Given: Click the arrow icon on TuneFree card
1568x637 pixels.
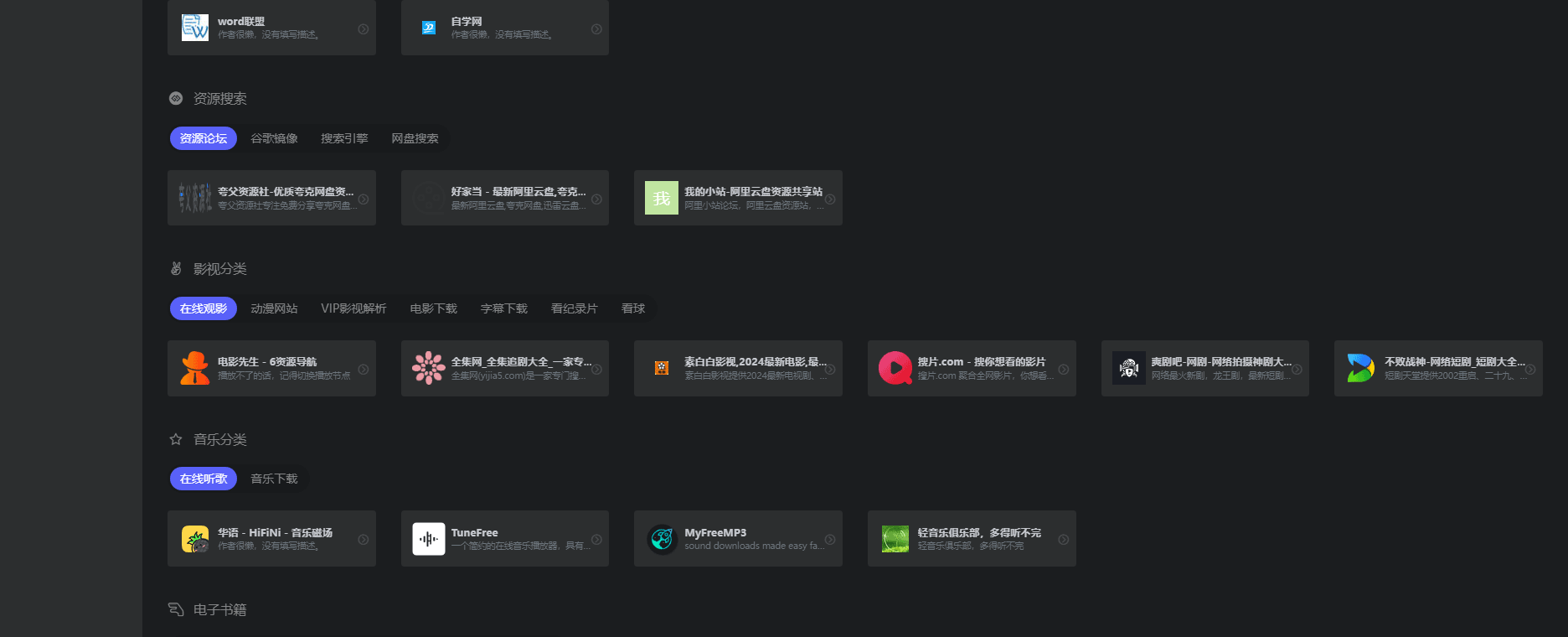Looking at the screenshot, I should [x=596, y=539].
